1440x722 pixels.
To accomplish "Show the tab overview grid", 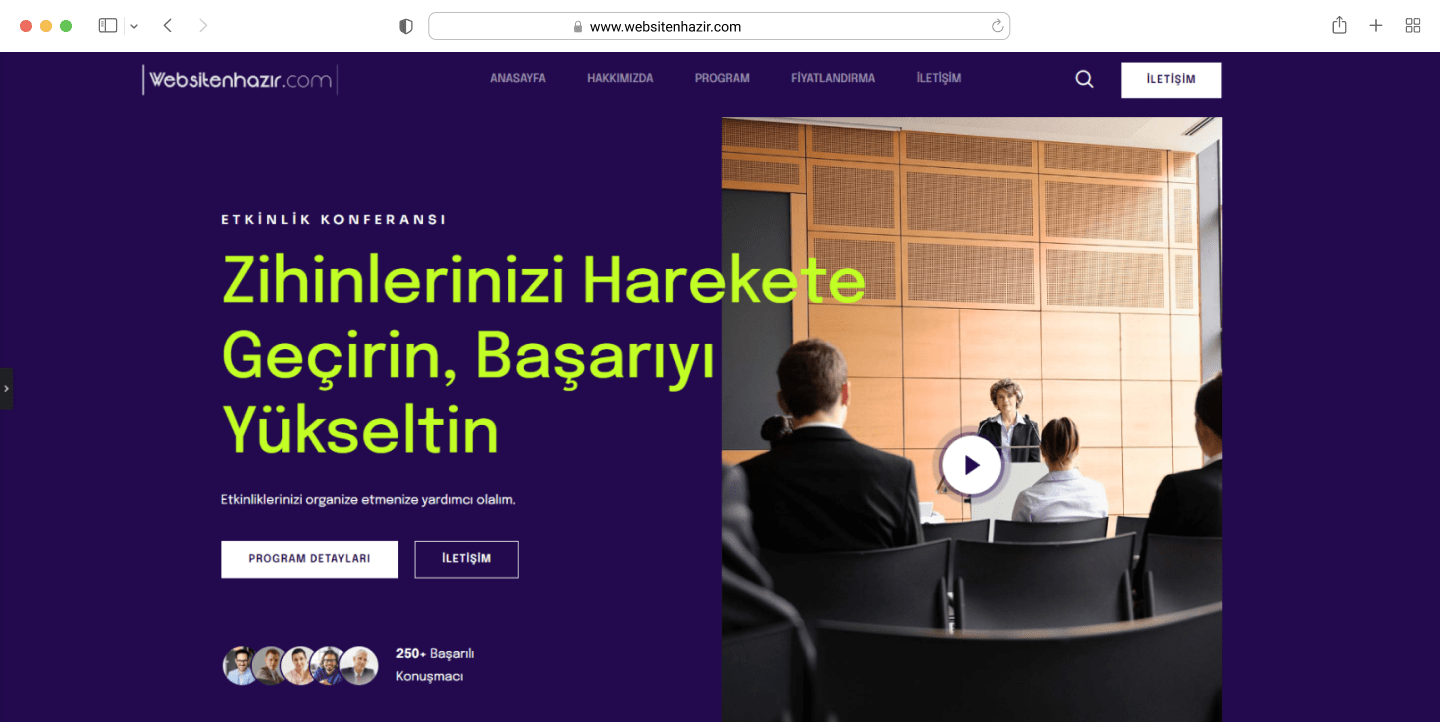I will [1413, 26].
